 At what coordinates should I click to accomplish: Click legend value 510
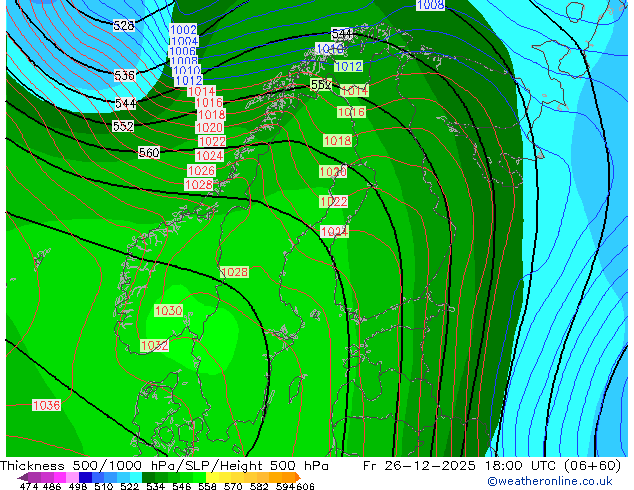[x=104, y=486]
